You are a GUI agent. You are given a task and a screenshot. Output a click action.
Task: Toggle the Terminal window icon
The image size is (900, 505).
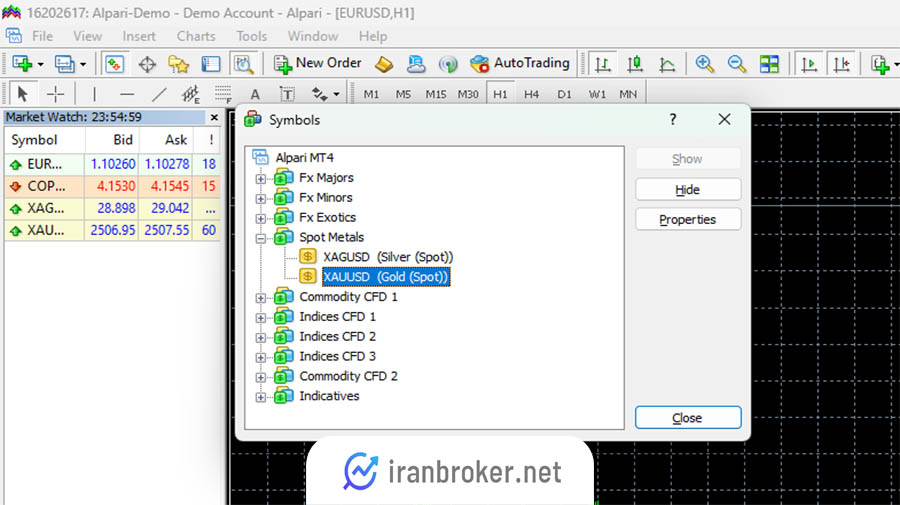[211, 64]
